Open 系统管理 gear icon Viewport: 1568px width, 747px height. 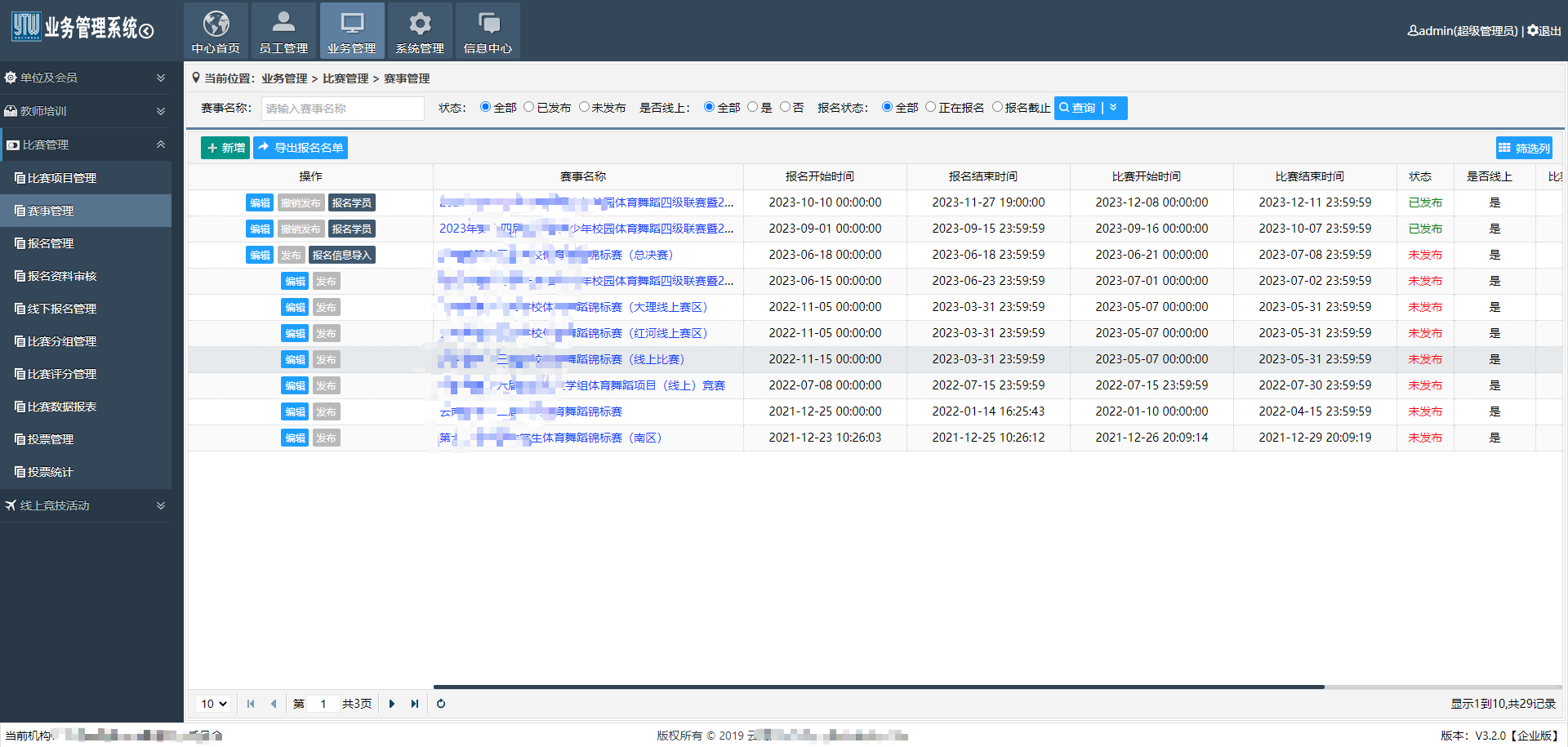point(420,23)
